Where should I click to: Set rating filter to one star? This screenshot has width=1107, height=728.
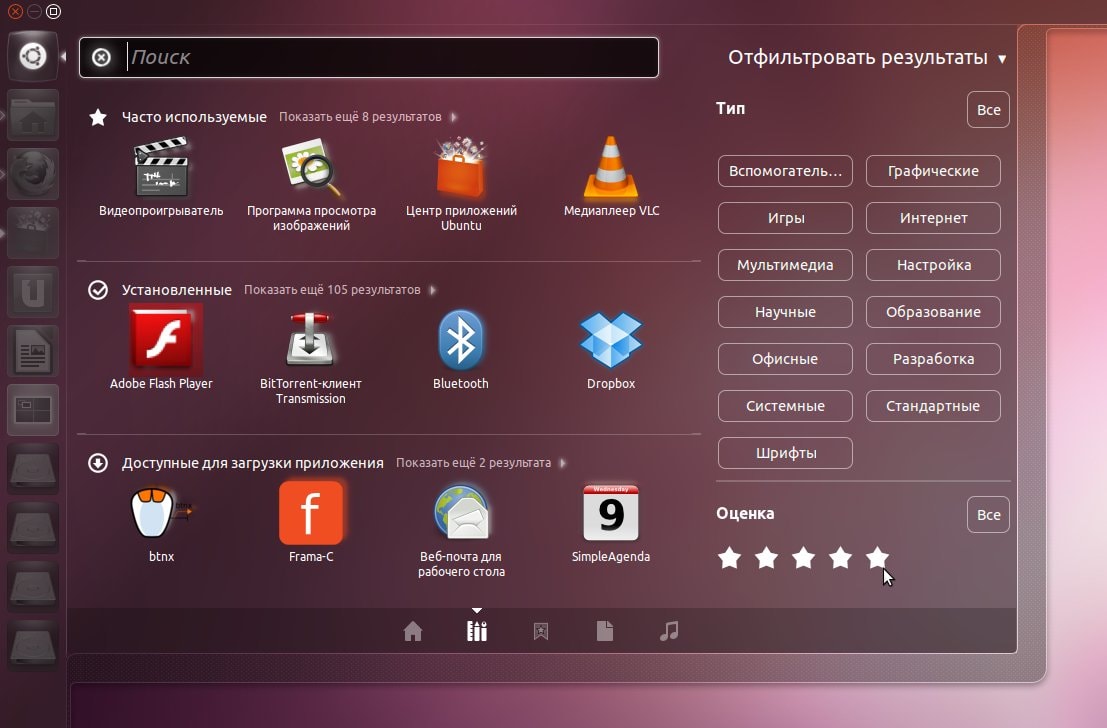[x=729, y=558]
